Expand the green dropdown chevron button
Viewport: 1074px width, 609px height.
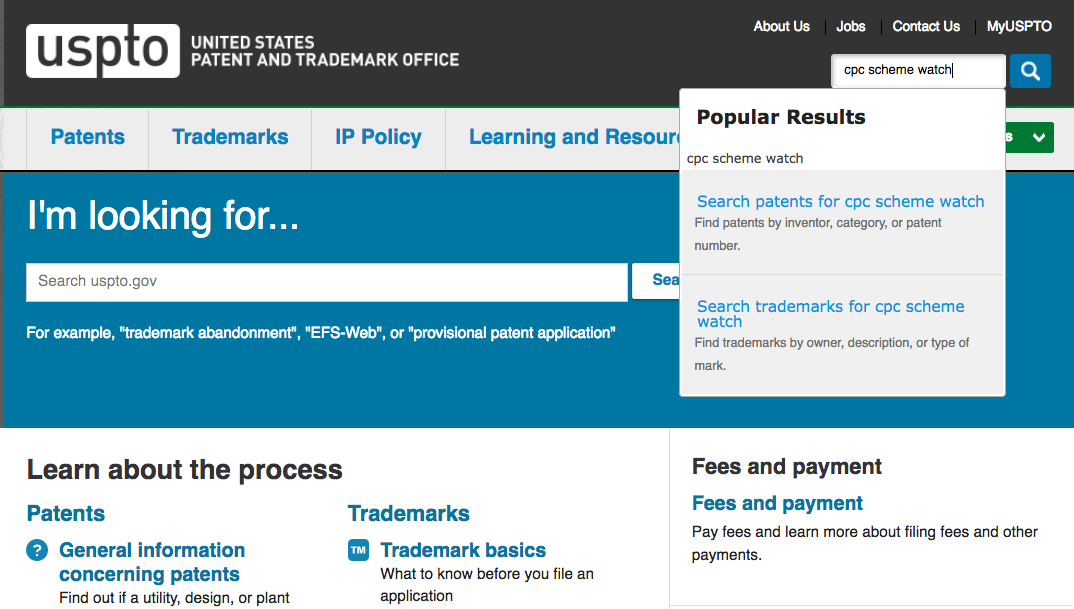pos(1039,137)
